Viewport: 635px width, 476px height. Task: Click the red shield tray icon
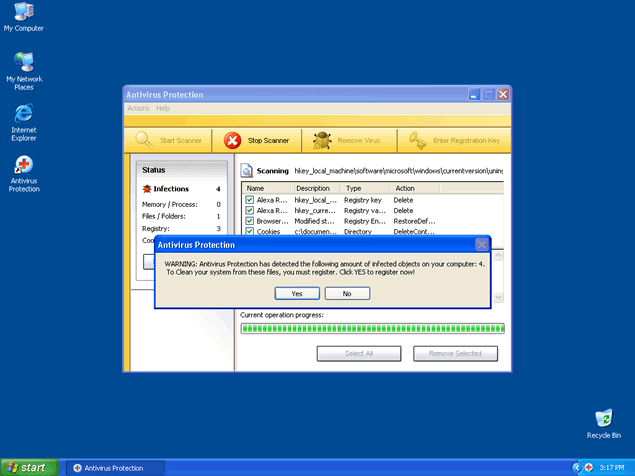[589, 468]
